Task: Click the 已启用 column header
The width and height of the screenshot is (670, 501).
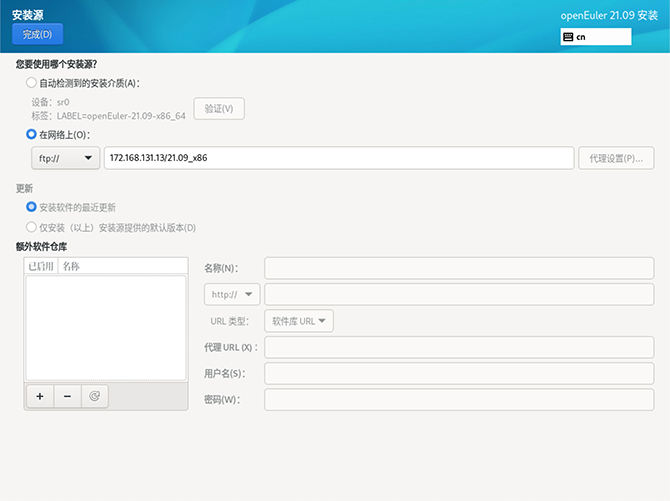Action: click(41, 266)
